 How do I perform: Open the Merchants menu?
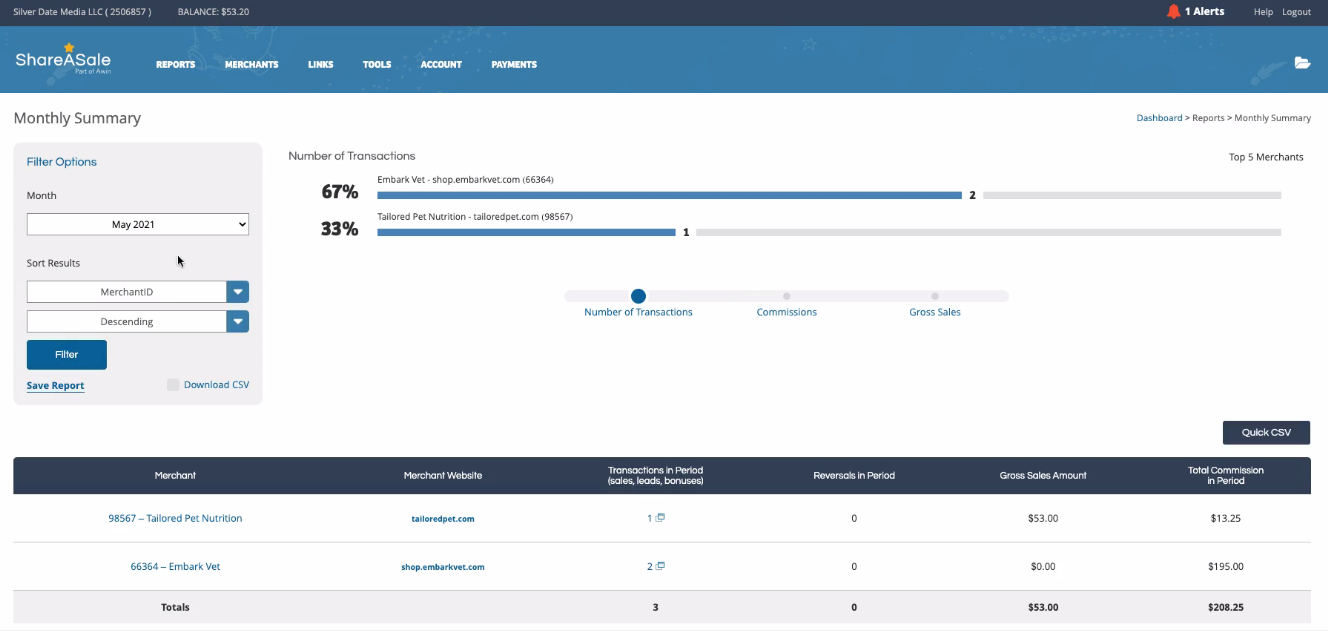tap(252, 64)
